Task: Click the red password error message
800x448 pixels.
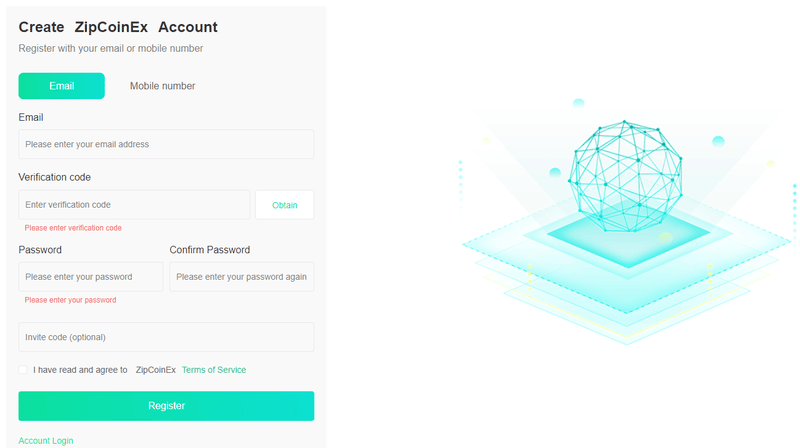Action: click(x=70, y=300)
